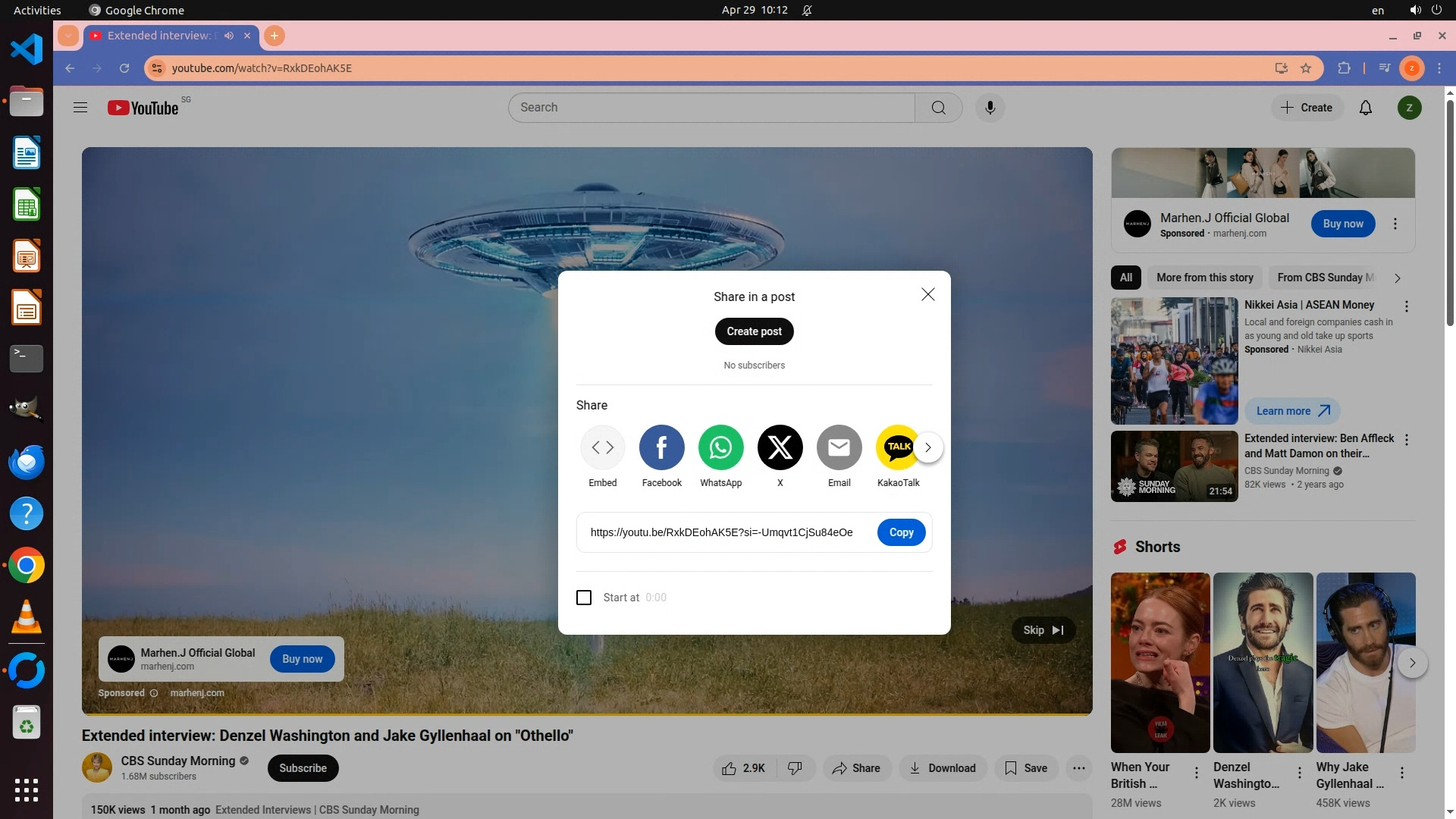
Task: Select the 'More from this story' chip
Action: pyautogui.click(x=1204, y=278)
